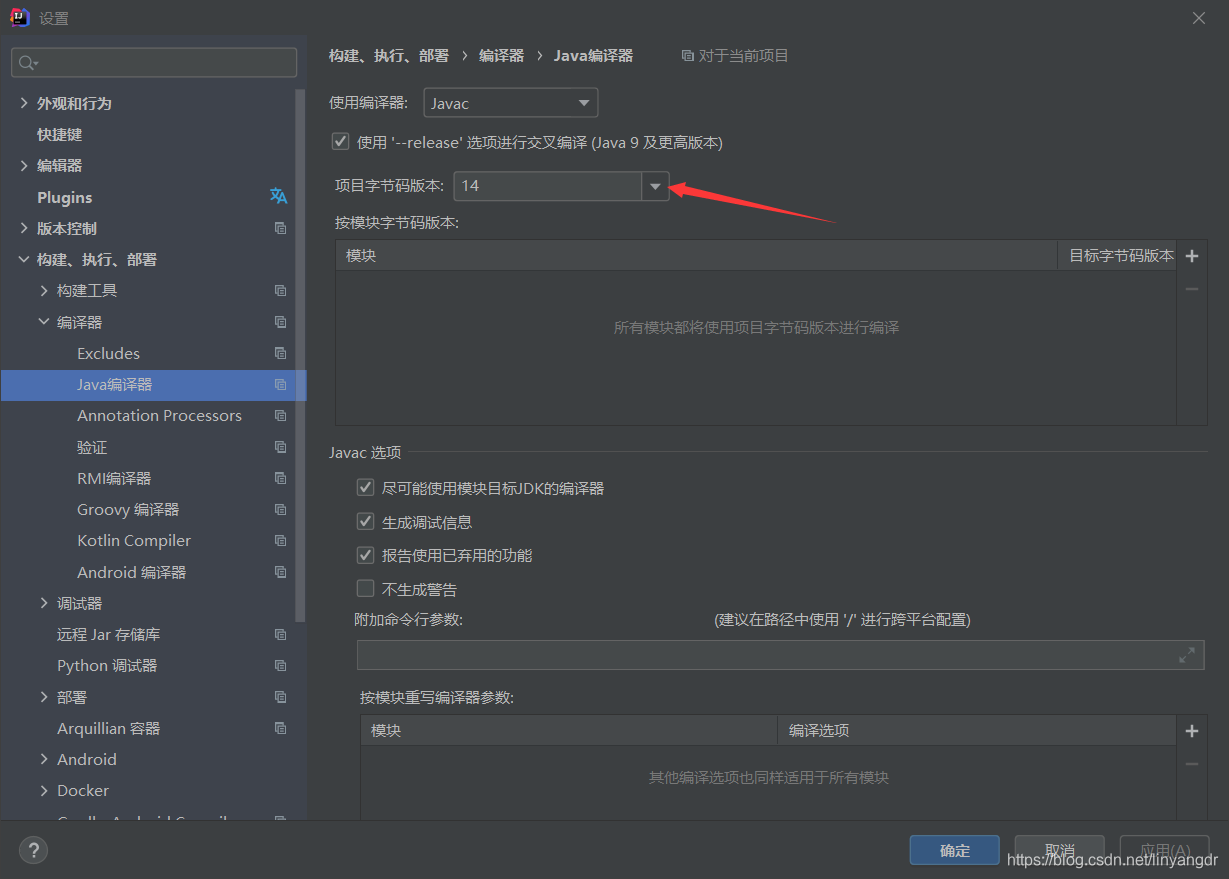Select Plugins in settings tree
1229x879 pixels.
coord(64,197)
